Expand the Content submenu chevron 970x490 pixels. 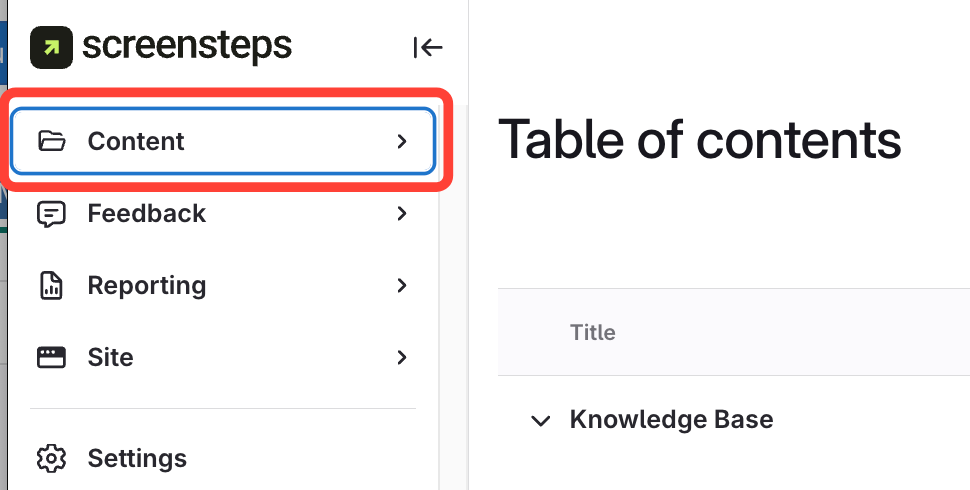point(402,142)
